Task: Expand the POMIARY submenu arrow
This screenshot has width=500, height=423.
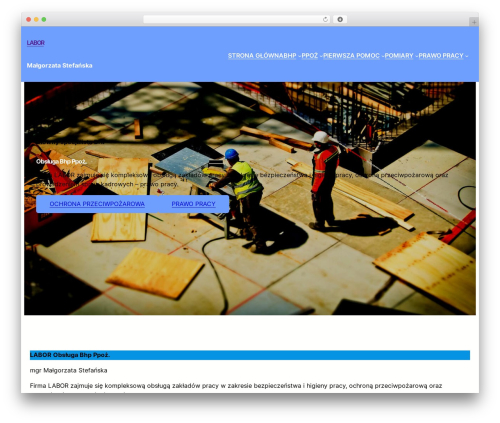Action: pyautogui.click(x=416, y=56)
